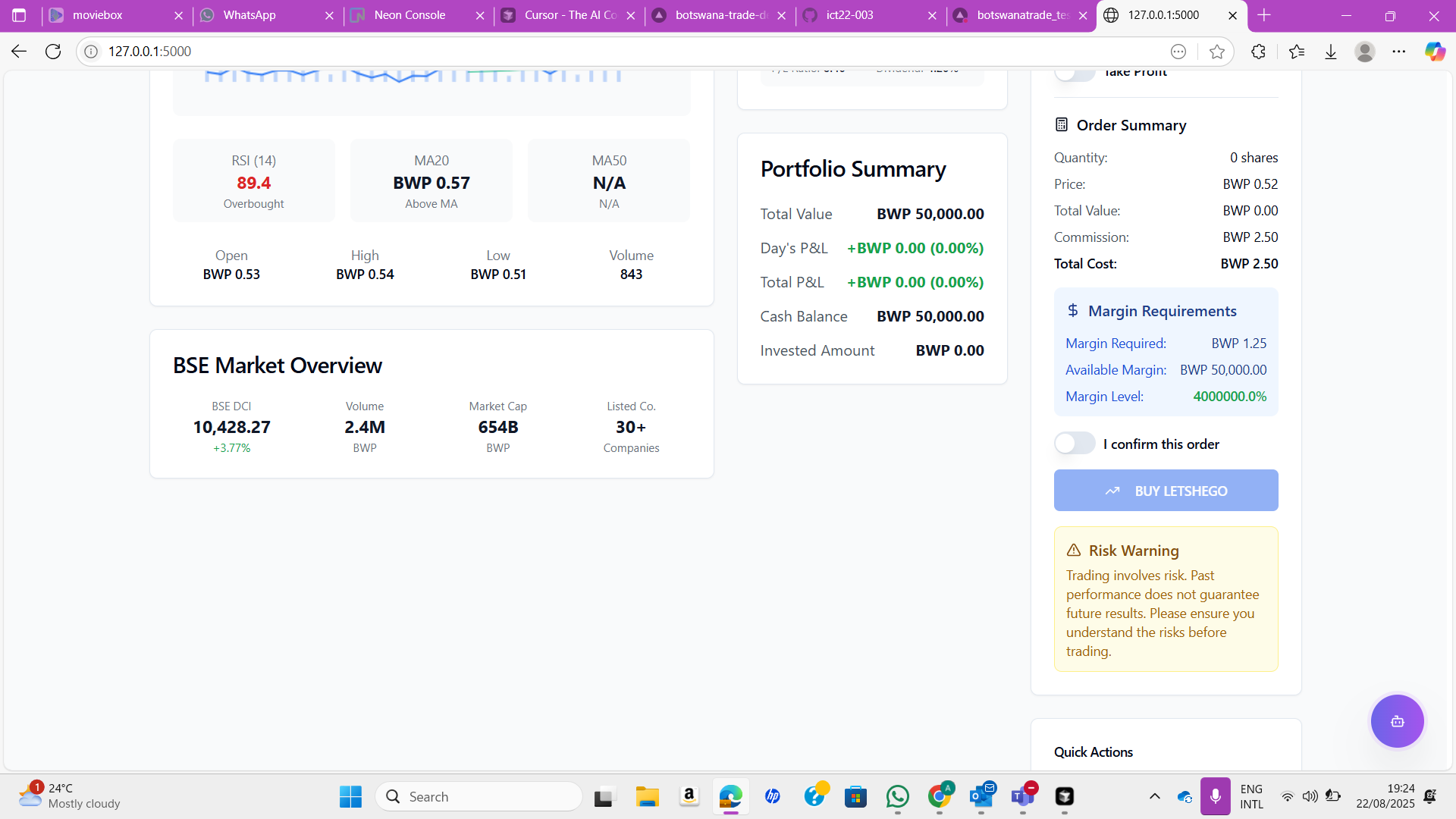Viewport: 1456px width, 819px height.
Task: Click the Windows taskbar Search box
Action: coord(479,796)
